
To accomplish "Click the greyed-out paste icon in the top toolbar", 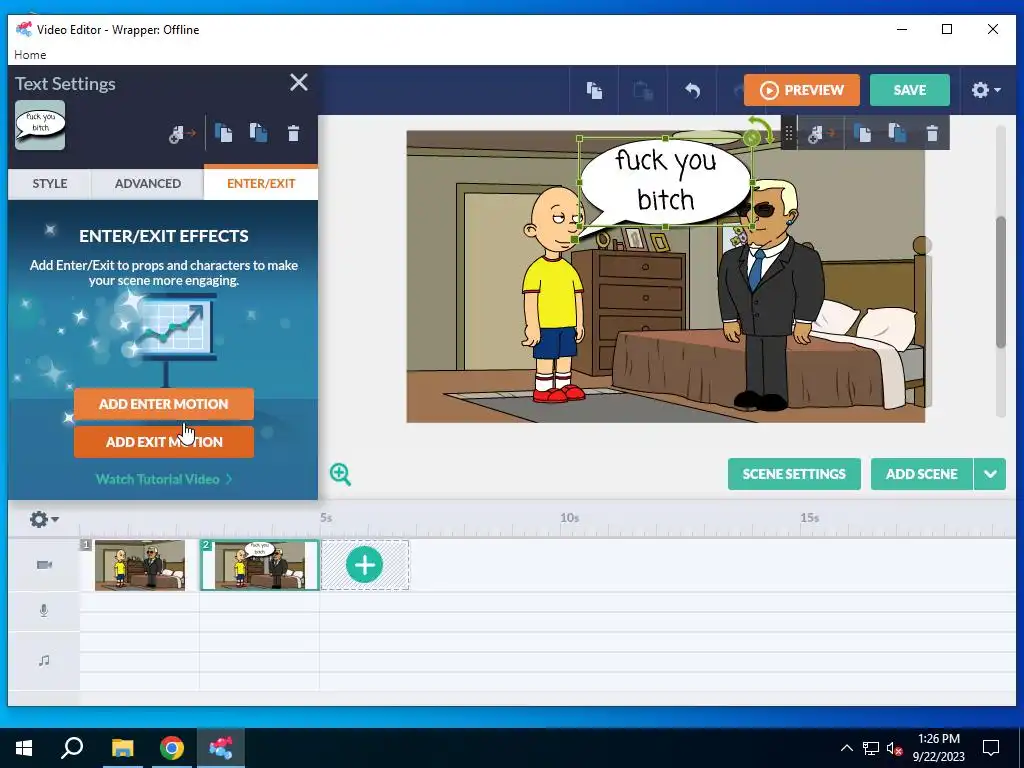I will (643, 90).
